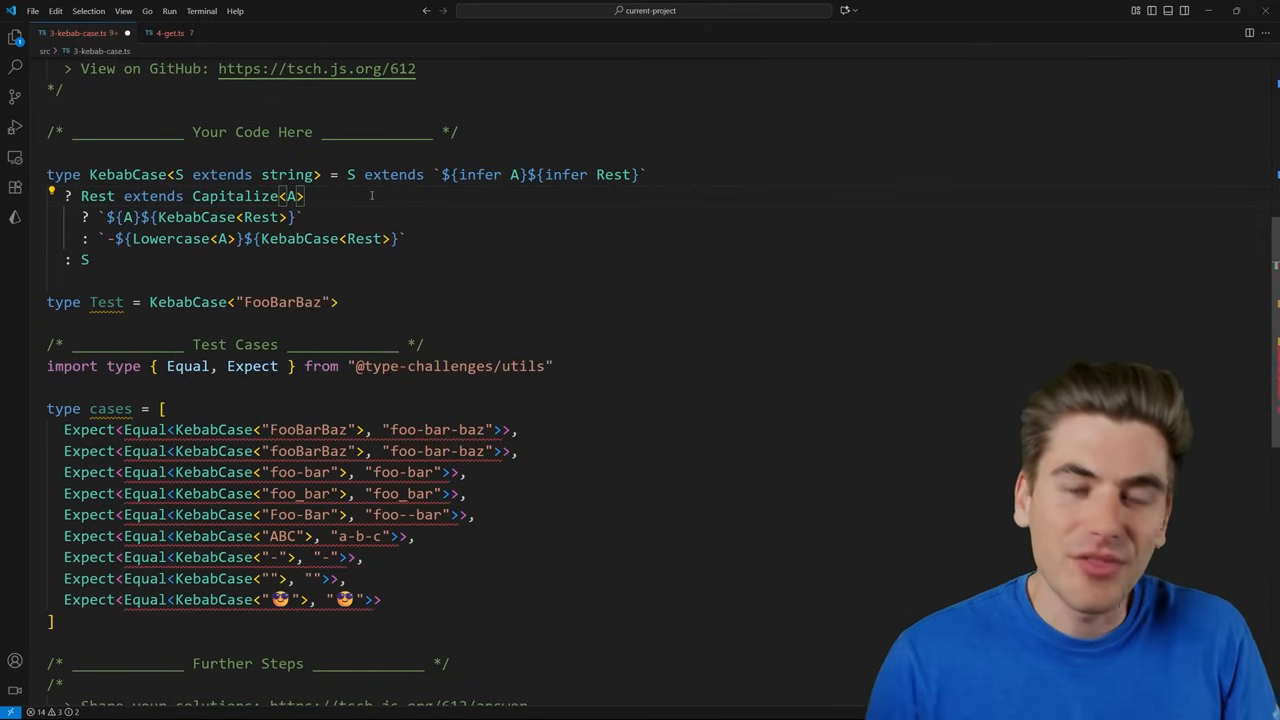This screenshot has height=720, width=1280.
Task: Go forward with the navigation arrow
Action: click(x=443, y=11)
